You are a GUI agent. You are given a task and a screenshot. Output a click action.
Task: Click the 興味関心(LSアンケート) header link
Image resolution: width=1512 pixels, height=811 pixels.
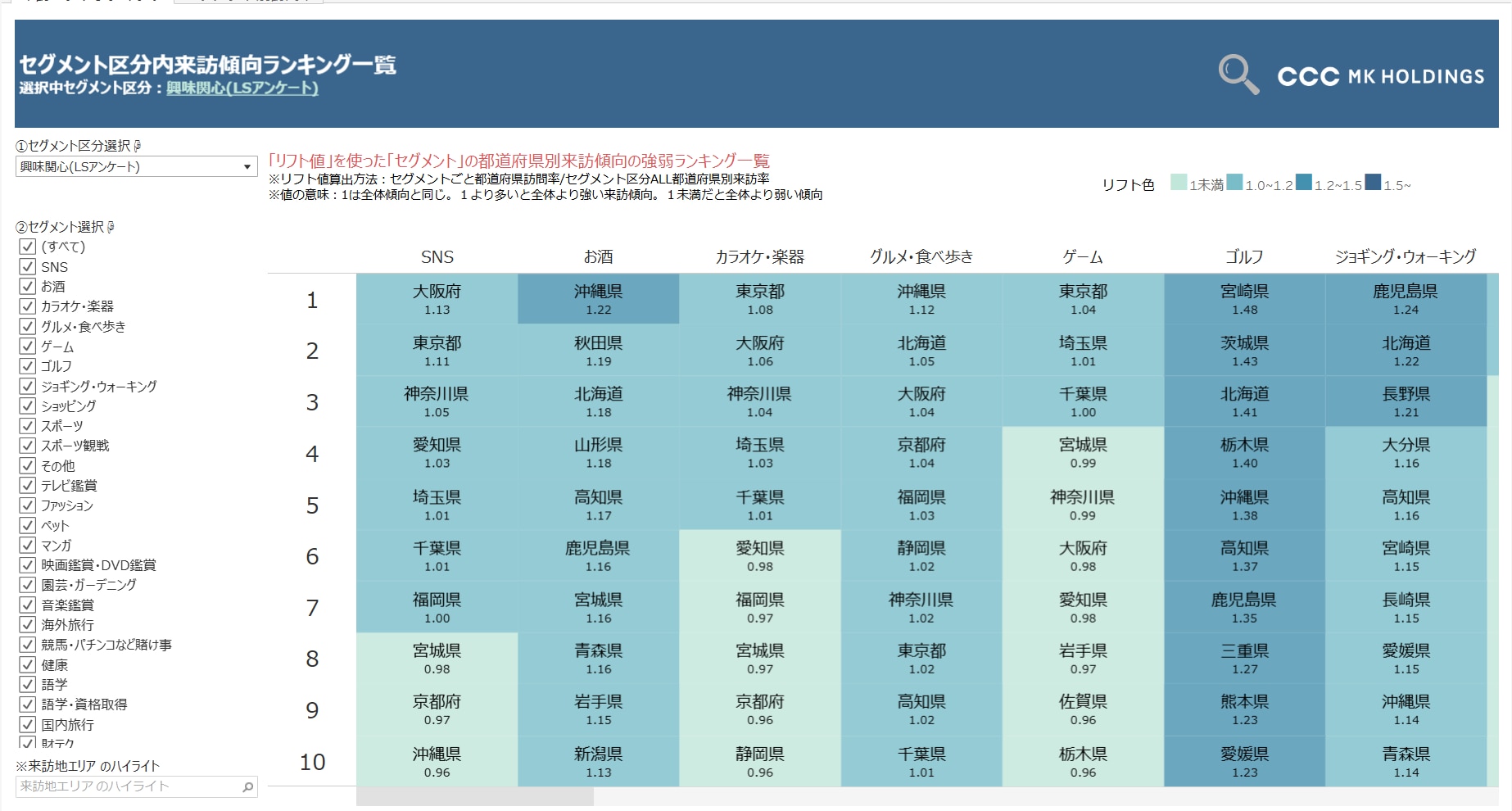pos(242,88)
